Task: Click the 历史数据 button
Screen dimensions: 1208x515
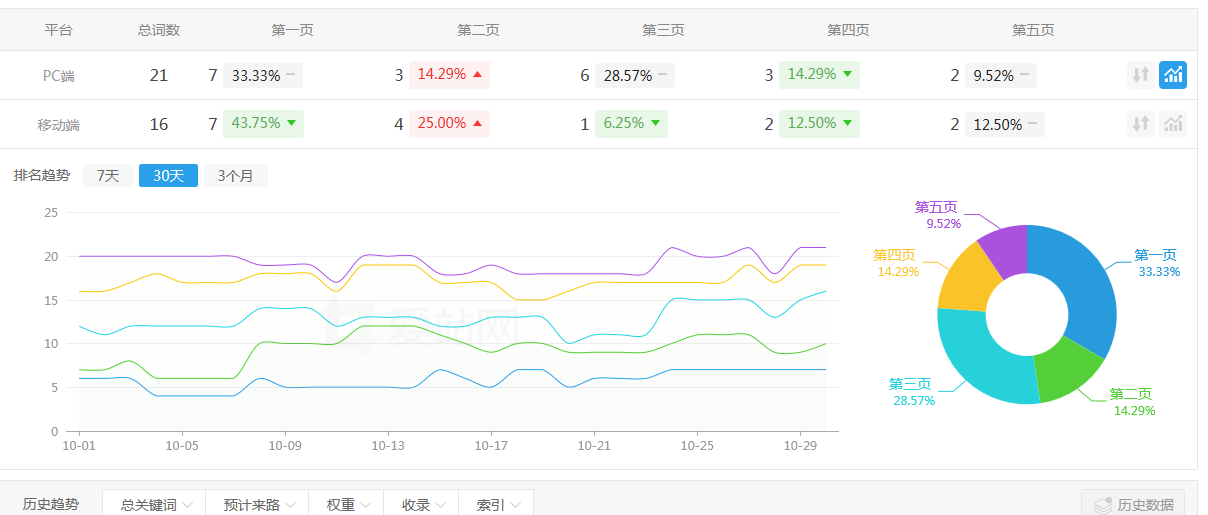Action: click(1133, 505)
